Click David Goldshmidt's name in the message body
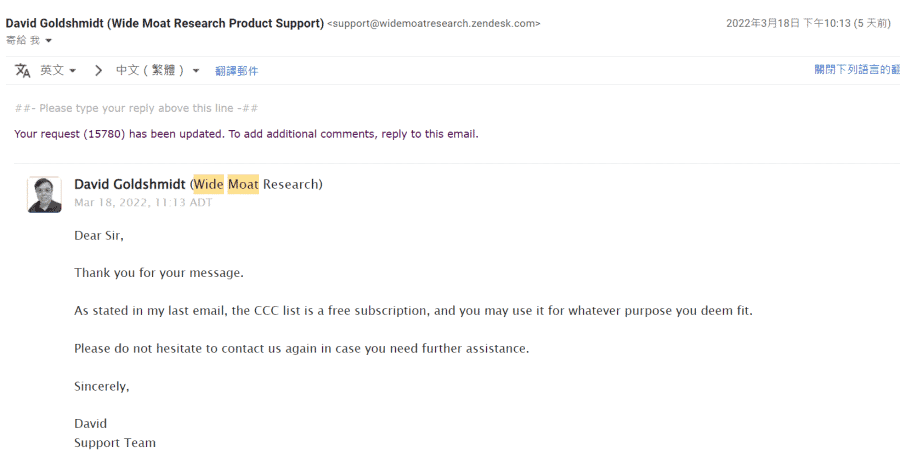 (x=130, y=184)
